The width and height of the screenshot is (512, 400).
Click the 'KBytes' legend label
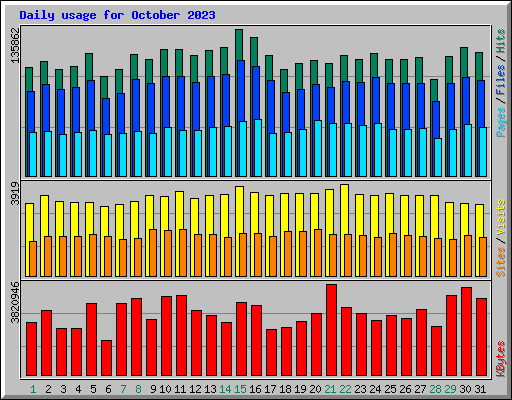pos(501,359)
